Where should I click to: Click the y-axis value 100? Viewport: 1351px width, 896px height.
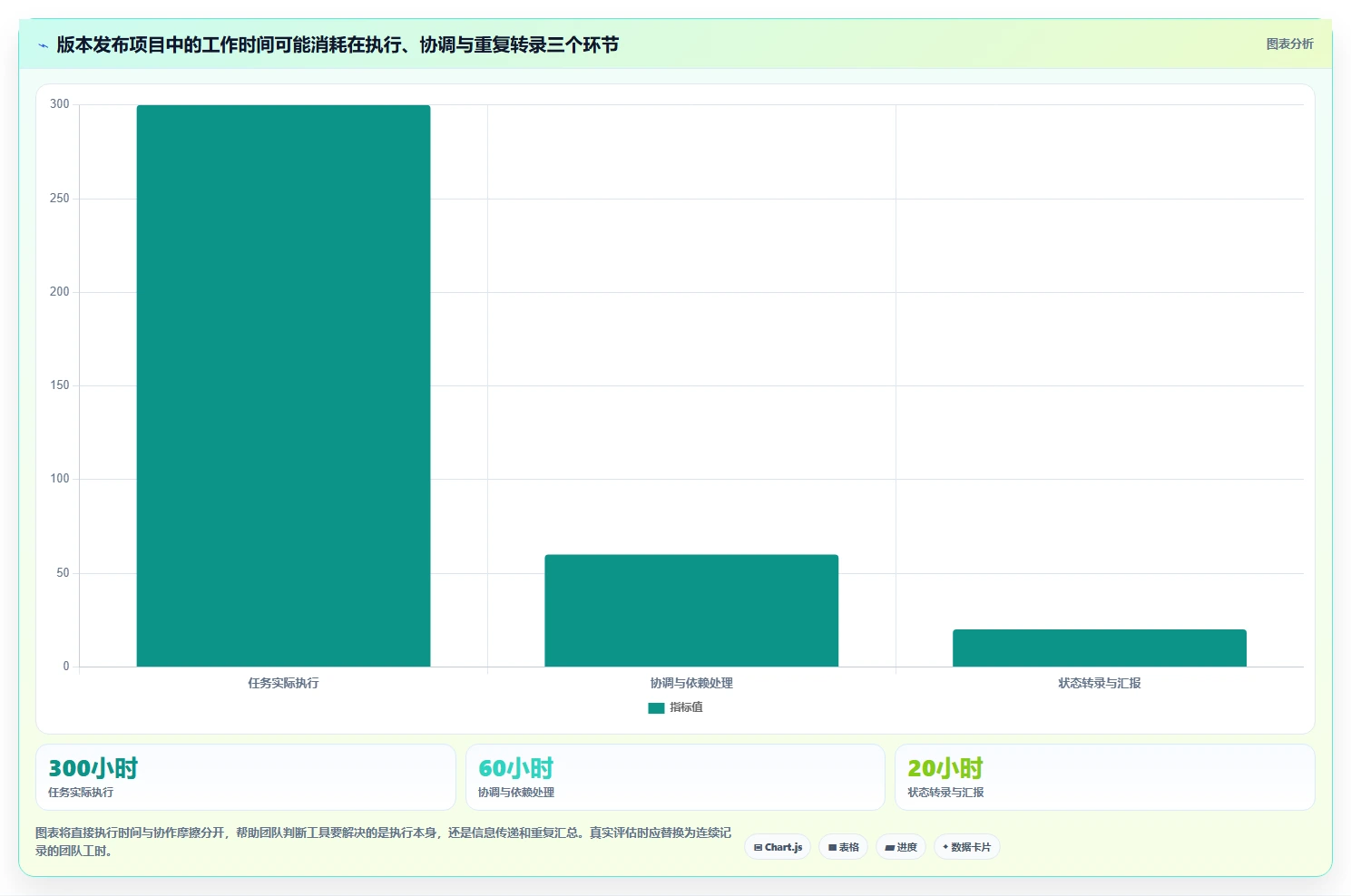click(x=60, y=479)
